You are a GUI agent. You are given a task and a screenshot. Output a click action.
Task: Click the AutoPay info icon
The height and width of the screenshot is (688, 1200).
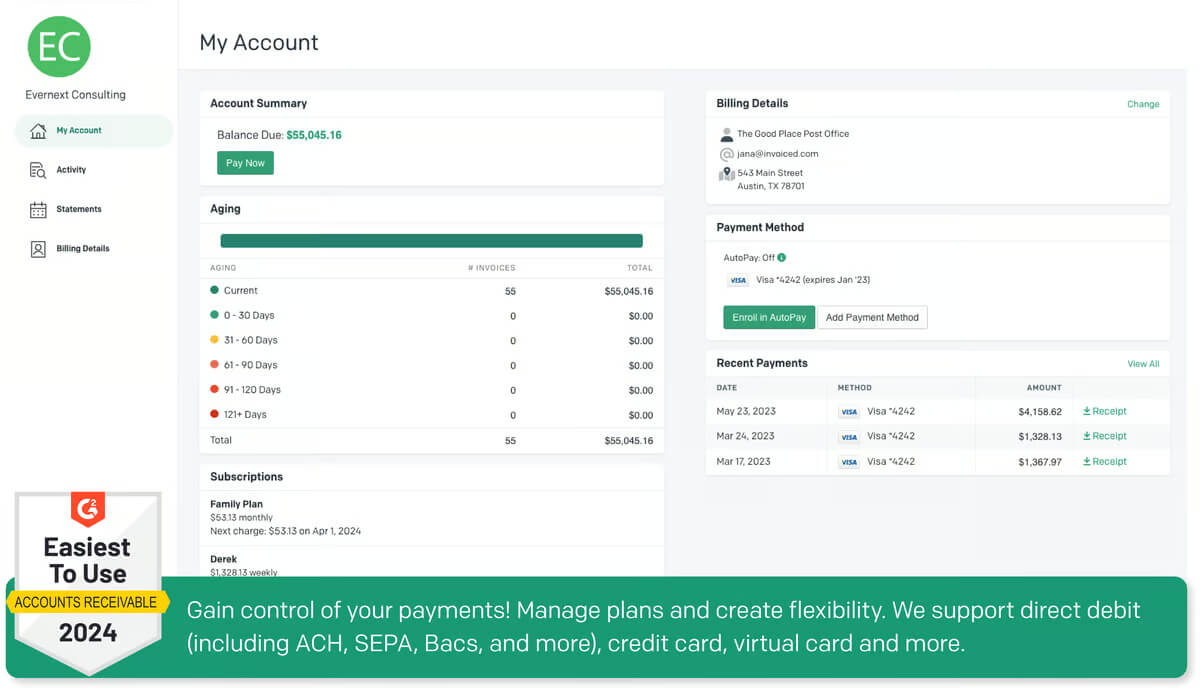coord(781,258)
